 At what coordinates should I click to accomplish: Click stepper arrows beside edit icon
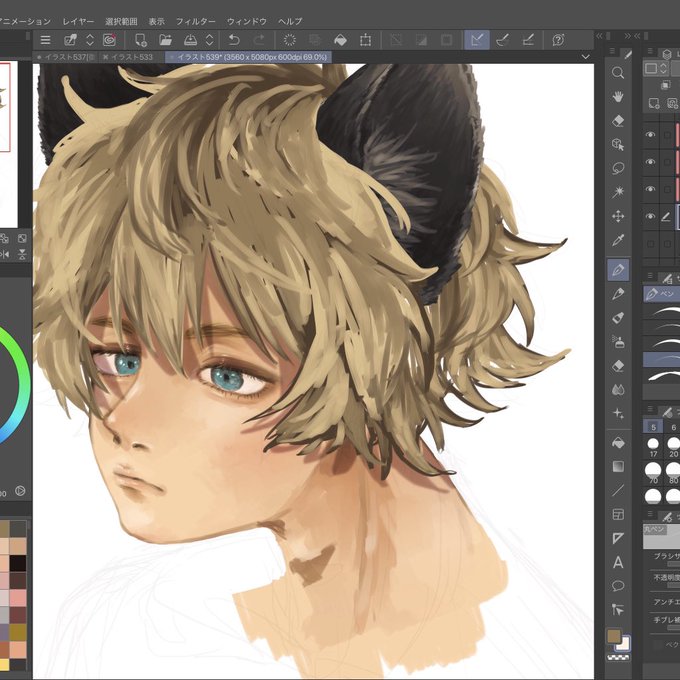point(90,40)
